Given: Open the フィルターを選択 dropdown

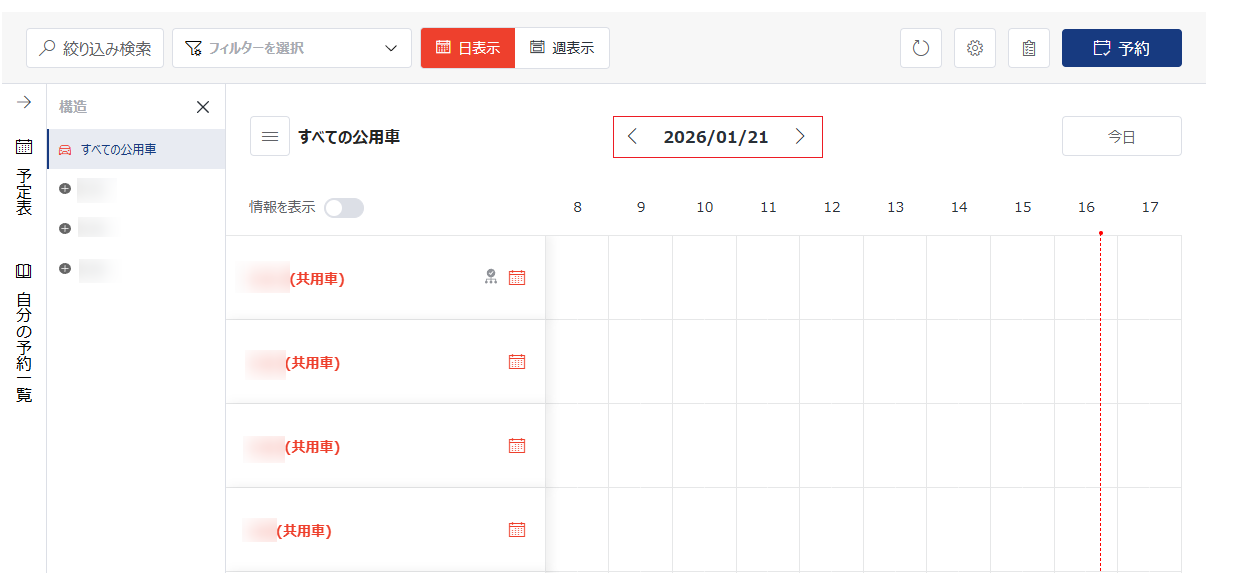Looking at the screenshot, I should 292,48.
